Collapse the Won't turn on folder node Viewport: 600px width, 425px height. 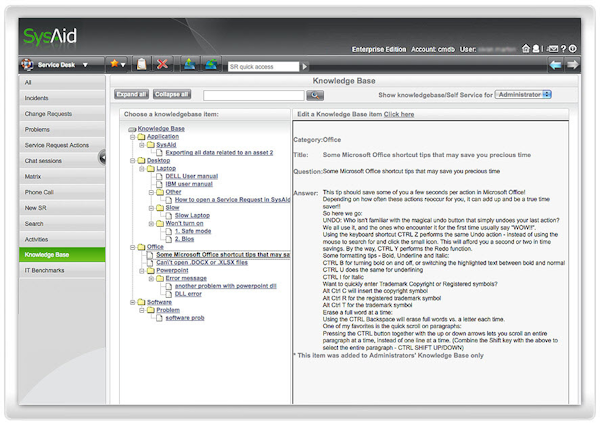point(151,224)
